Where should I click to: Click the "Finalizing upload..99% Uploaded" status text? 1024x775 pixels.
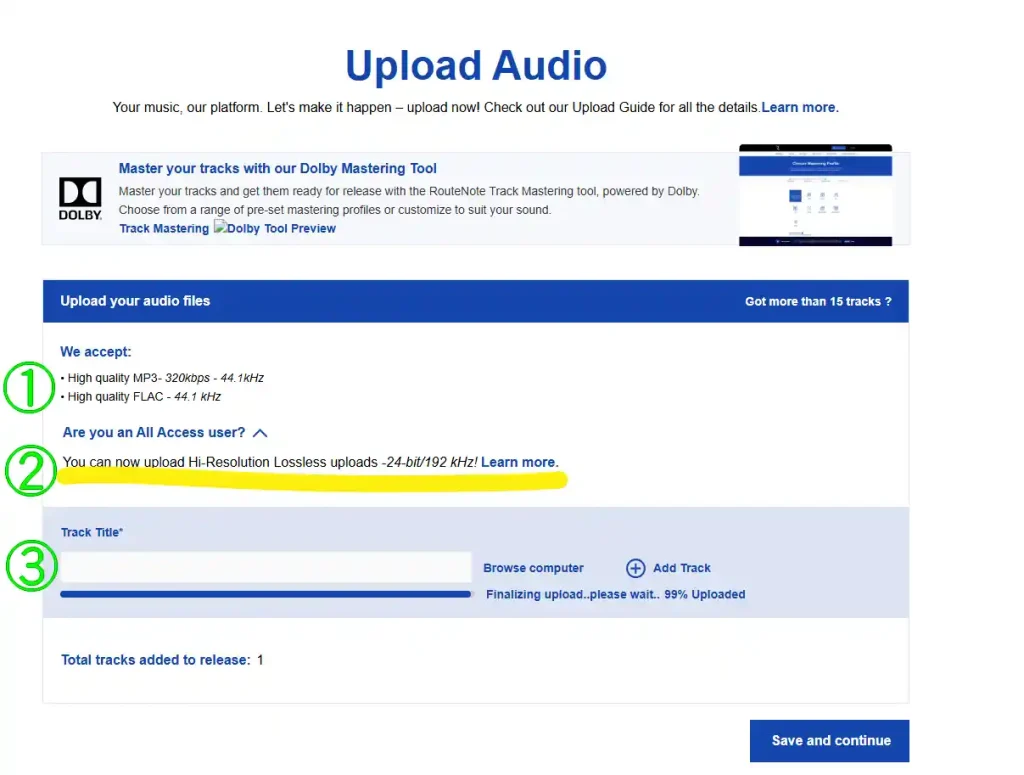[615, 594]
